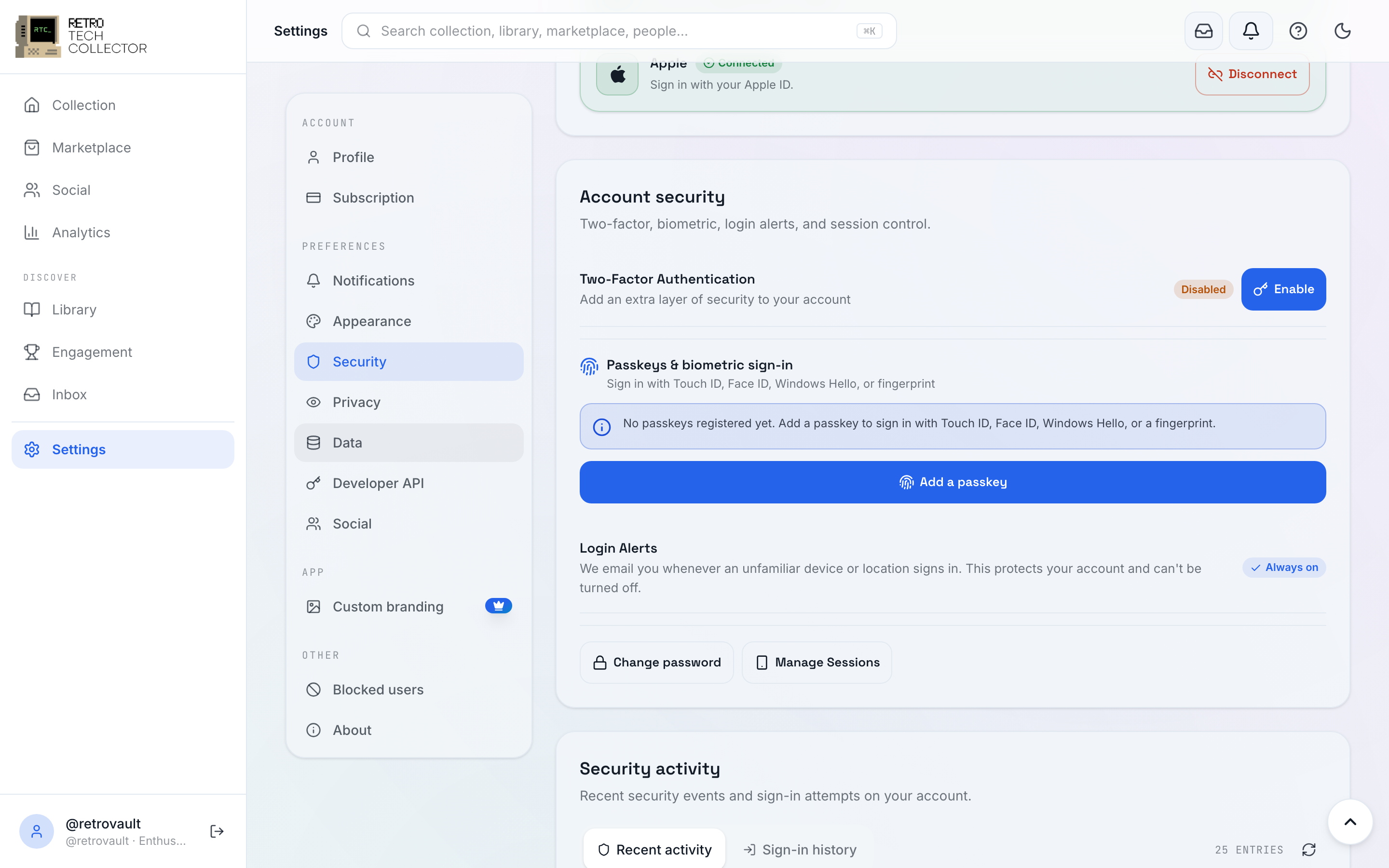Click the 25 ENTRIES count label
The width and height of the screenshot is (1389, 868).
(x=1249, y=850)
